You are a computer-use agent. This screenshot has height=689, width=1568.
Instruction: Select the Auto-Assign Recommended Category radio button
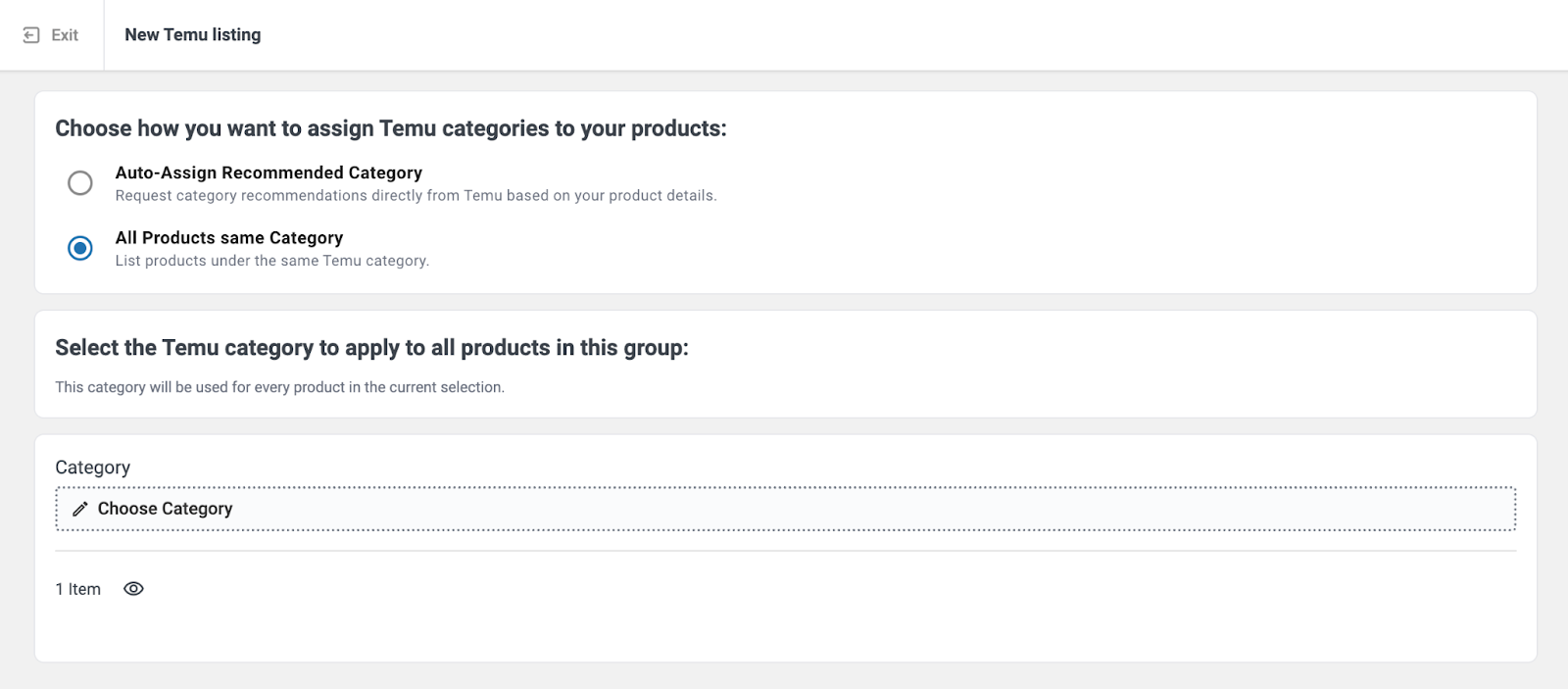(80, 183)
